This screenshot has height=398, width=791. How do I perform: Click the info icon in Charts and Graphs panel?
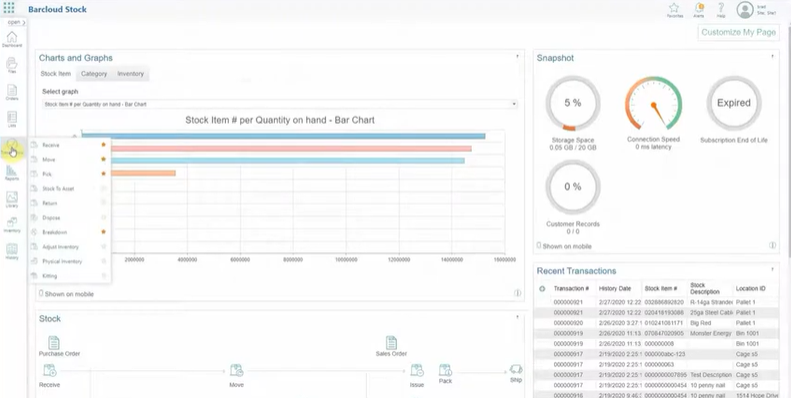(x=518, y=293)
